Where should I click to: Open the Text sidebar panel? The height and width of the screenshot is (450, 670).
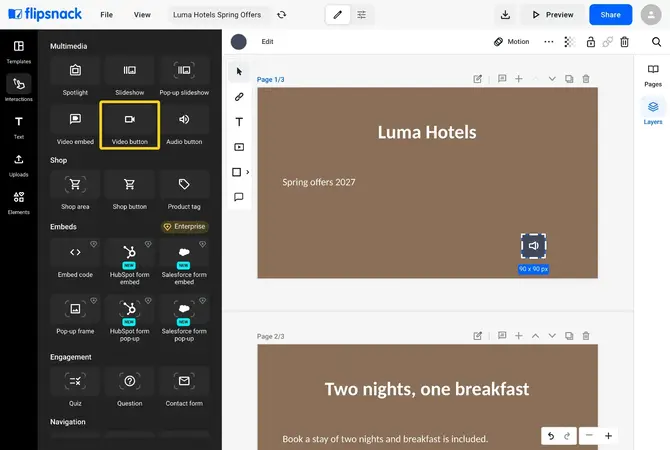19,127
